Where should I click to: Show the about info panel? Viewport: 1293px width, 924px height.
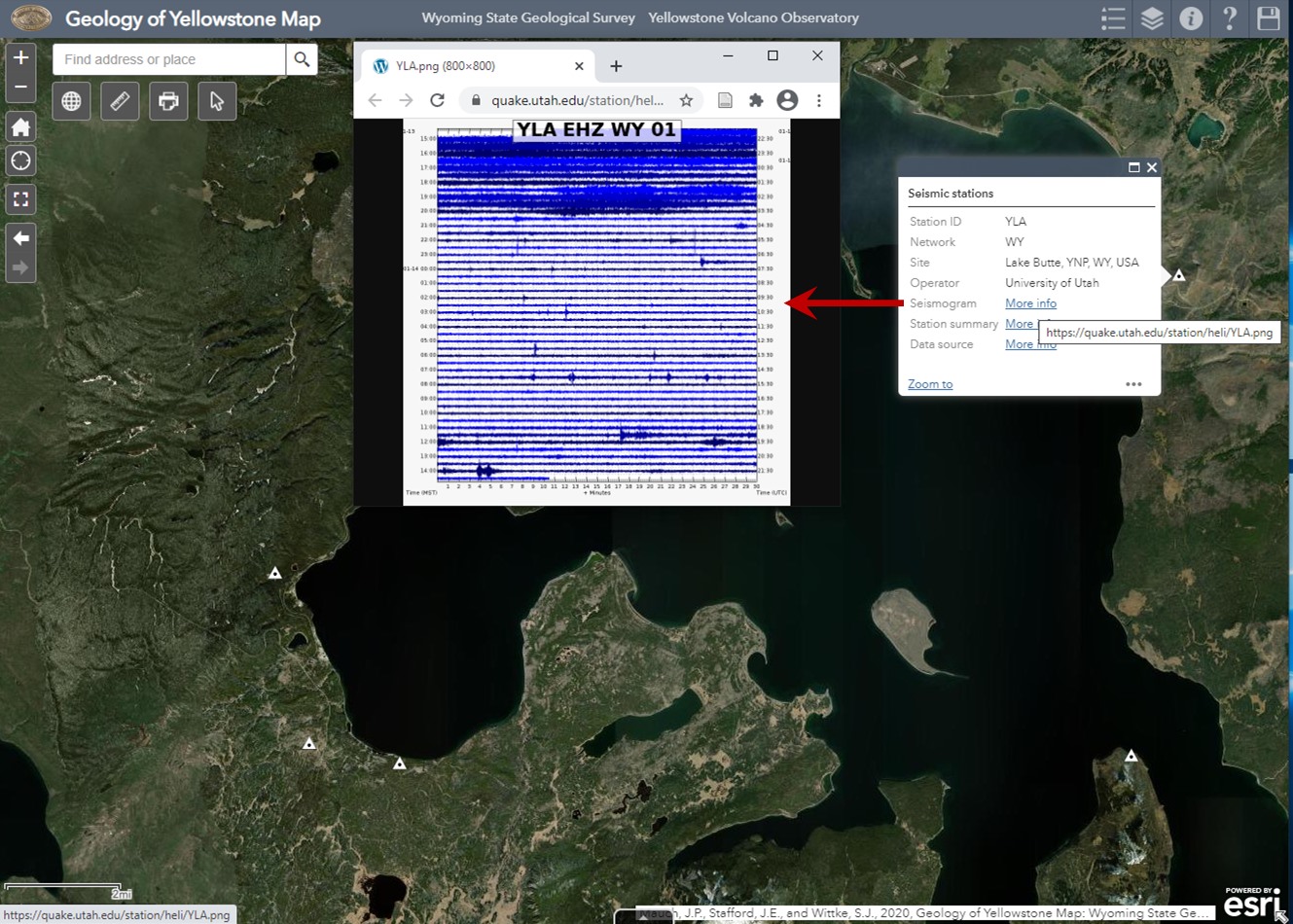1191,18
